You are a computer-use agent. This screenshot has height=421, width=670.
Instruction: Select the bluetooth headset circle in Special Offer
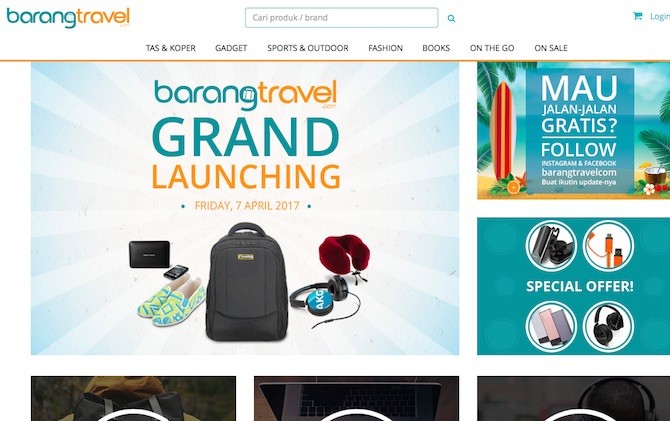pos(551,246)
